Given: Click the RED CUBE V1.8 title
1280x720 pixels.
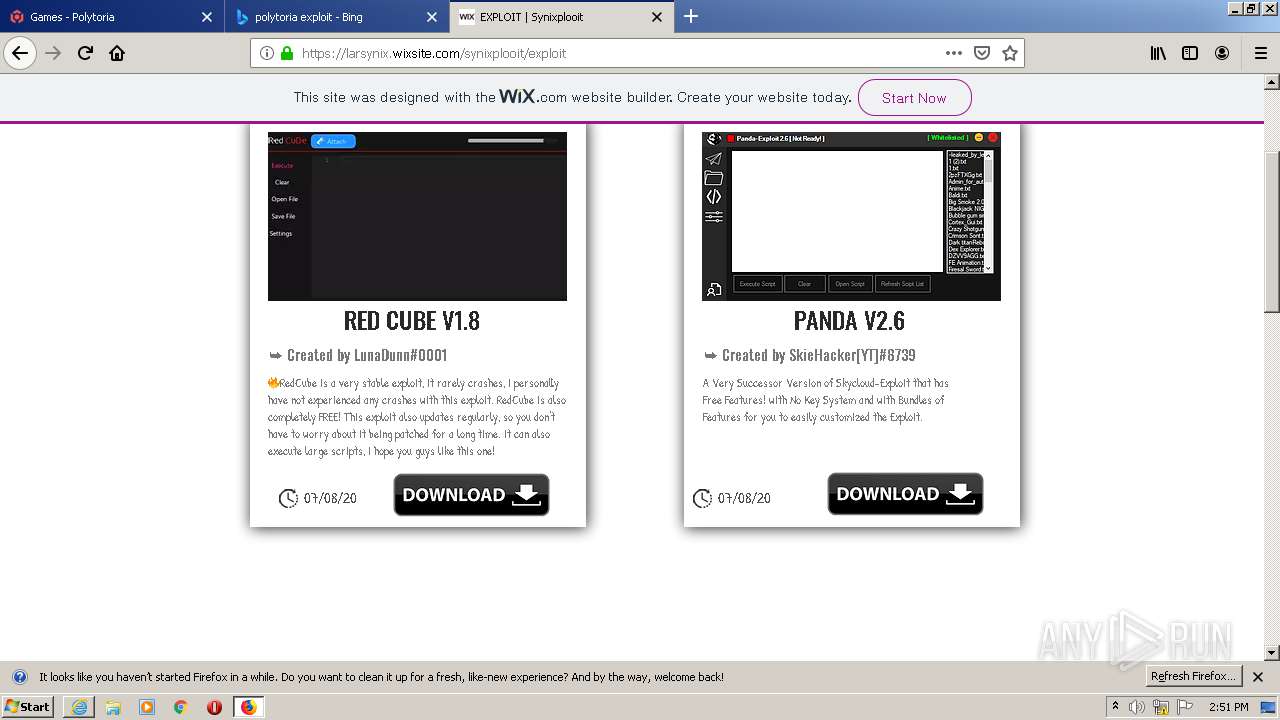Looking at the screenshot, I should click(x=412, y=321).
